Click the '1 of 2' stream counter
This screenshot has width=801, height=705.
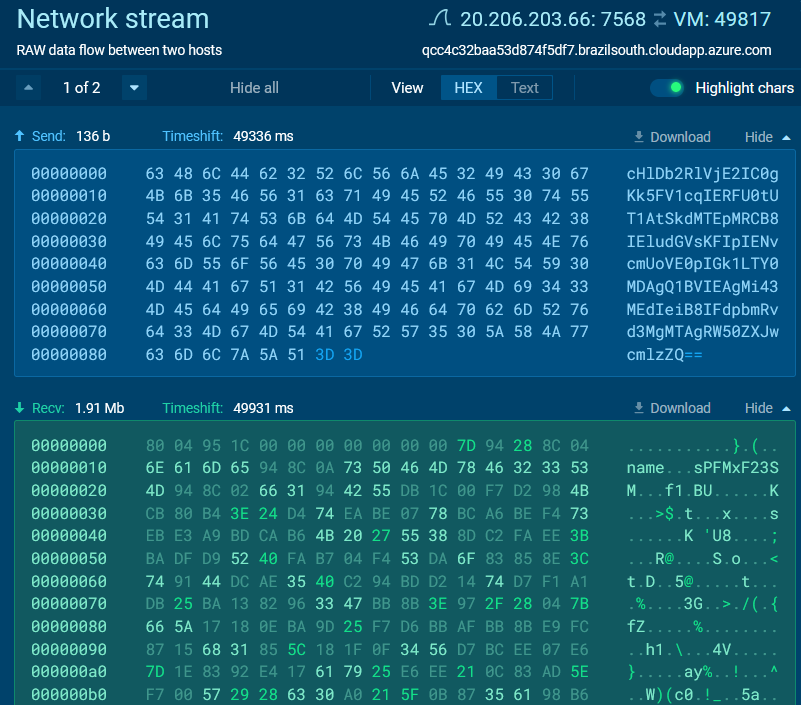tap(82, 88)
